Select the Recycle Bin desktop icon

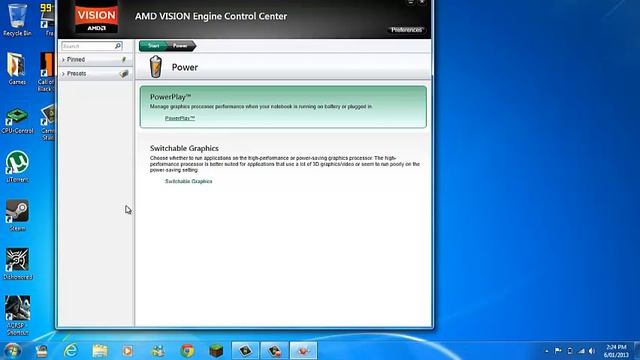pos(17,20)
